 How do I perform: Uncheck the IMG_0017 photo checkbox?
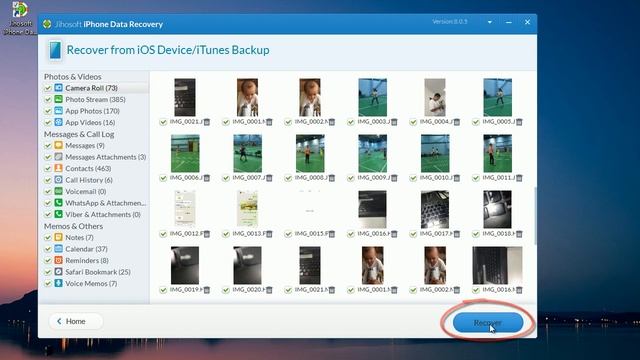(x=413, y=234)
